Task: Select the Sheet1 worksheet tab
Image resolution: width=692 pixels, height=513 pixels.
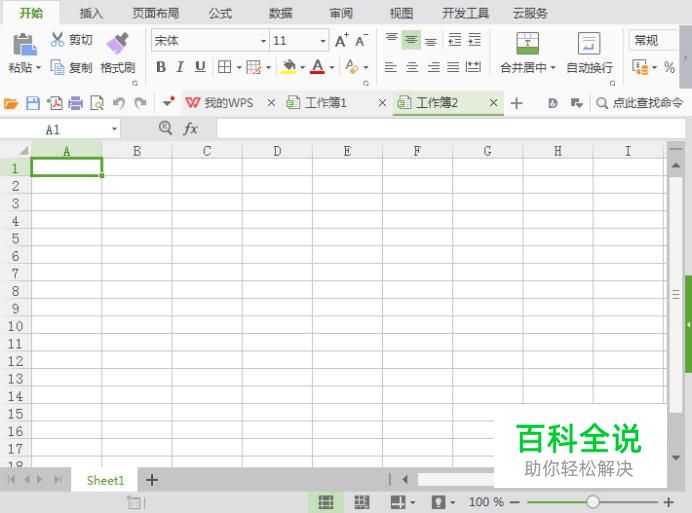Action: click(x=105, y=480)
